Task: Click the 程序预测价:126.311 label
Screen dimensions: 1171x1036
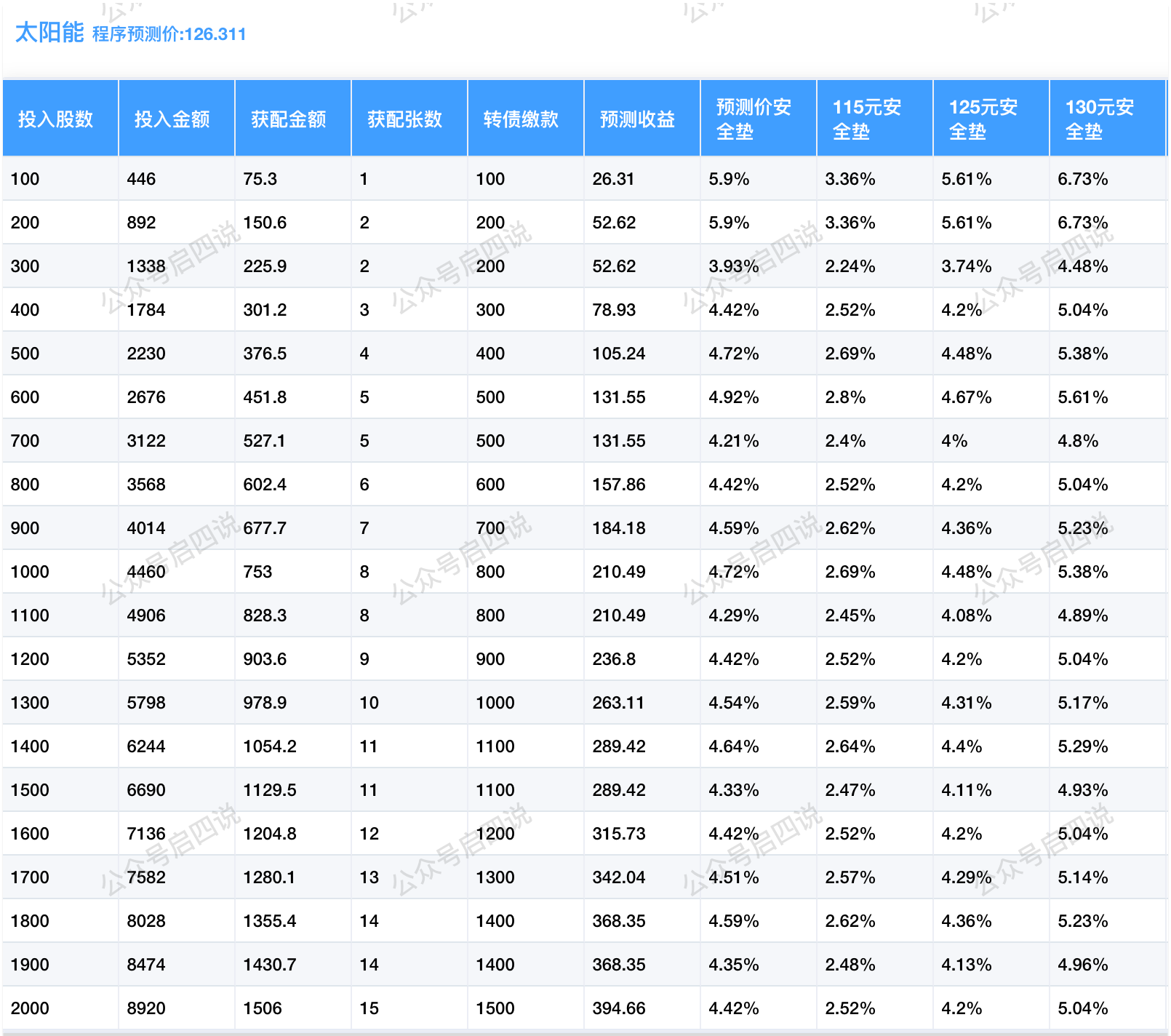Action: 169,34
